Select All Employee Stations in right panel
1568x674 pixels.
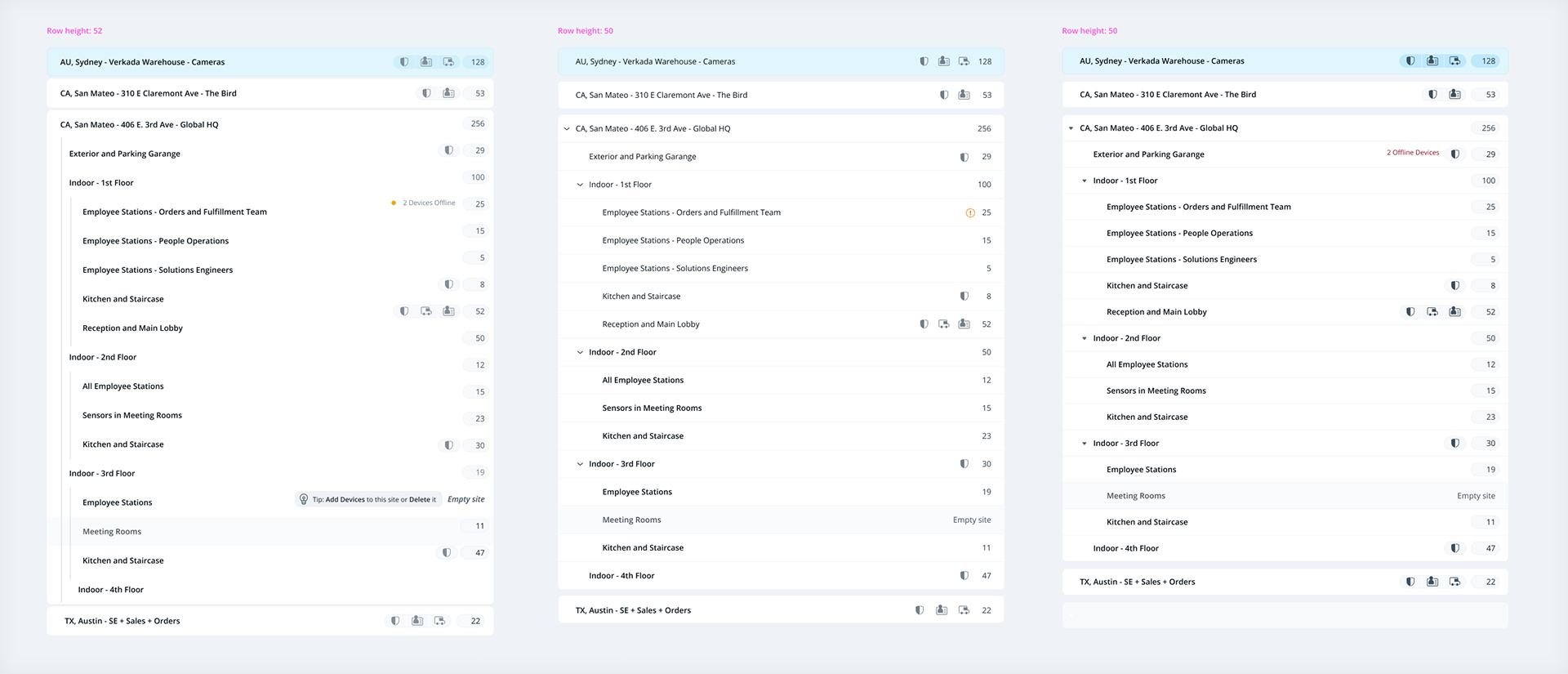click(x=1285, y=364)
